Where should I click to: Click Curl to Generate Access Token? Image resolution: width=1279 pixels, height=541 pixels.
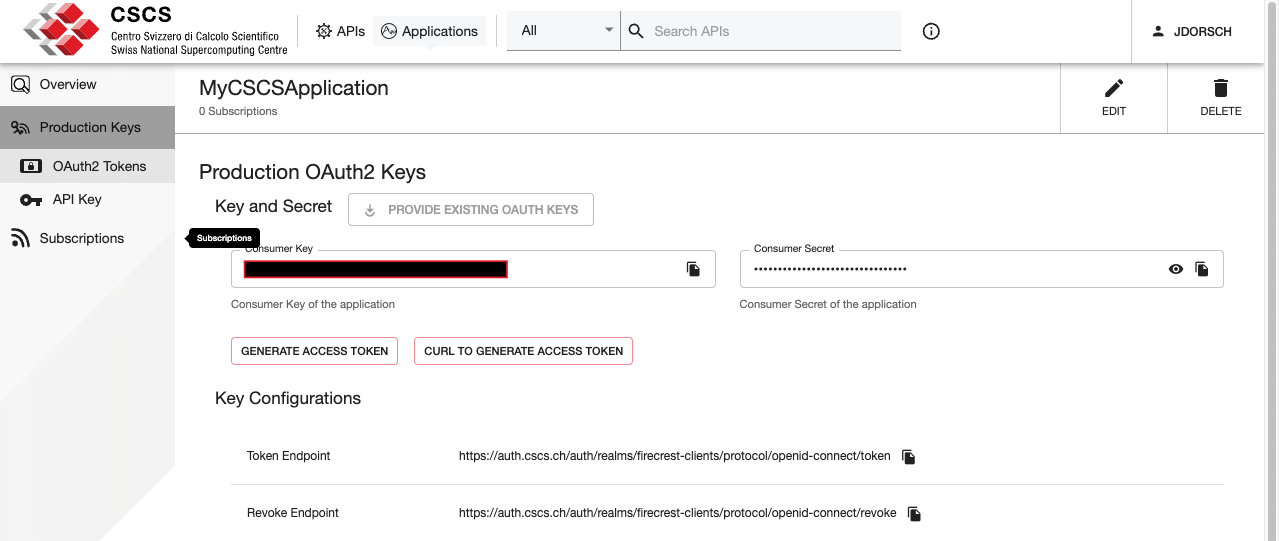(523, 351)
